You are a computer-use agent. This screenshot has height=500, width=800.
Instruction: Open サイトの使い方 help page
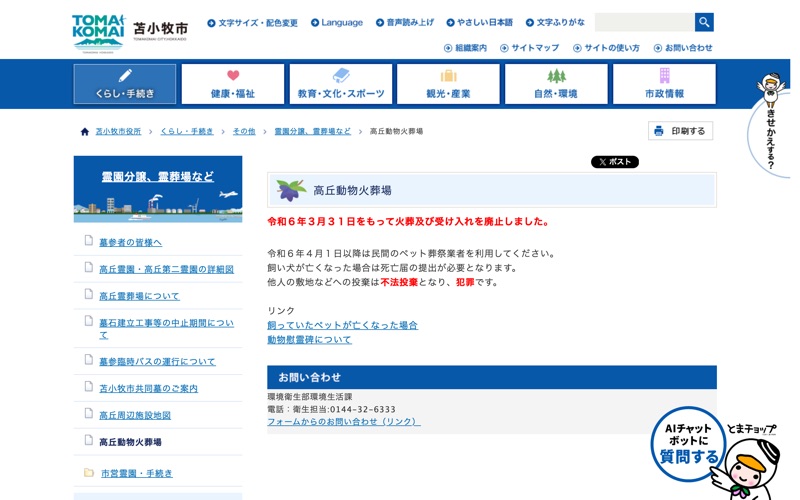click(x=606, y=48)
